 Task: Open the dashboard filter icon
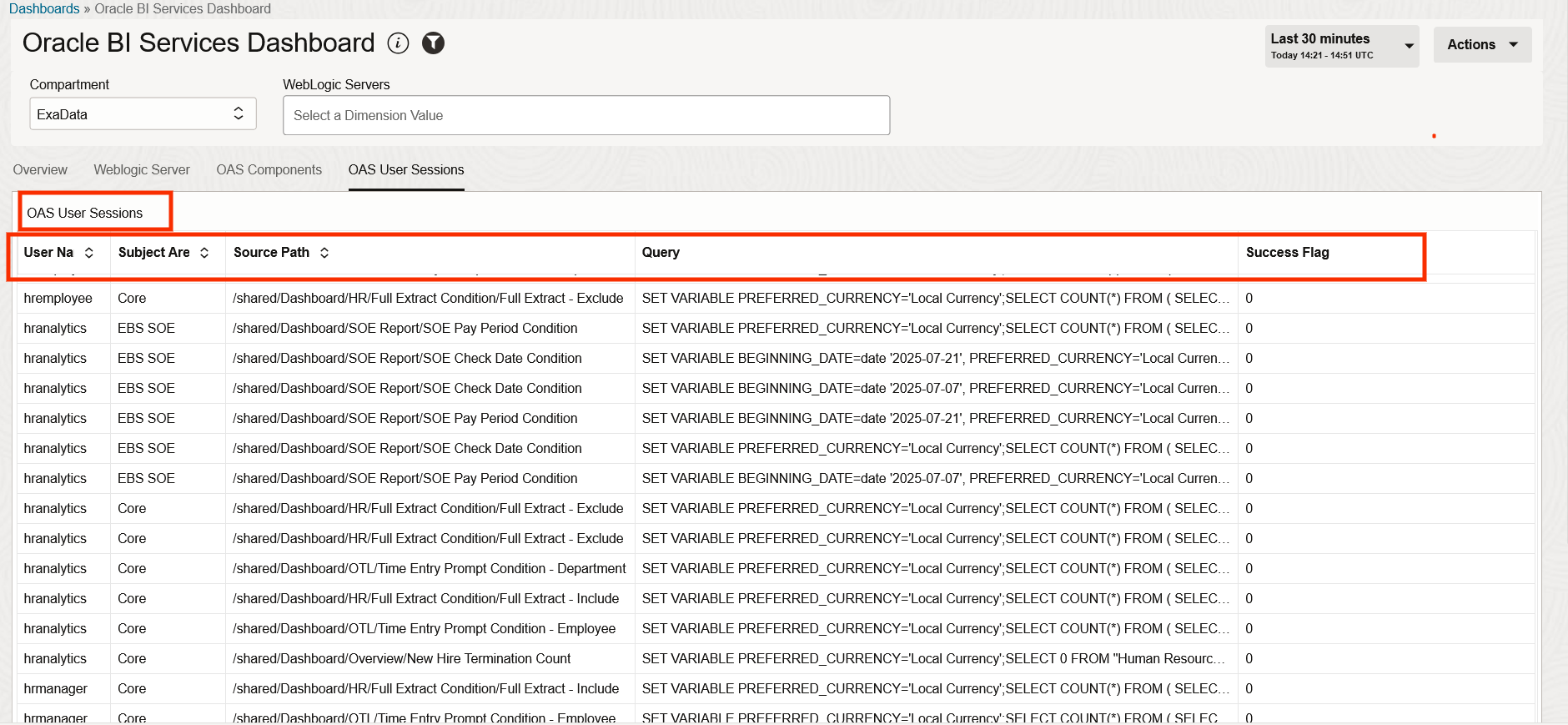433,43
